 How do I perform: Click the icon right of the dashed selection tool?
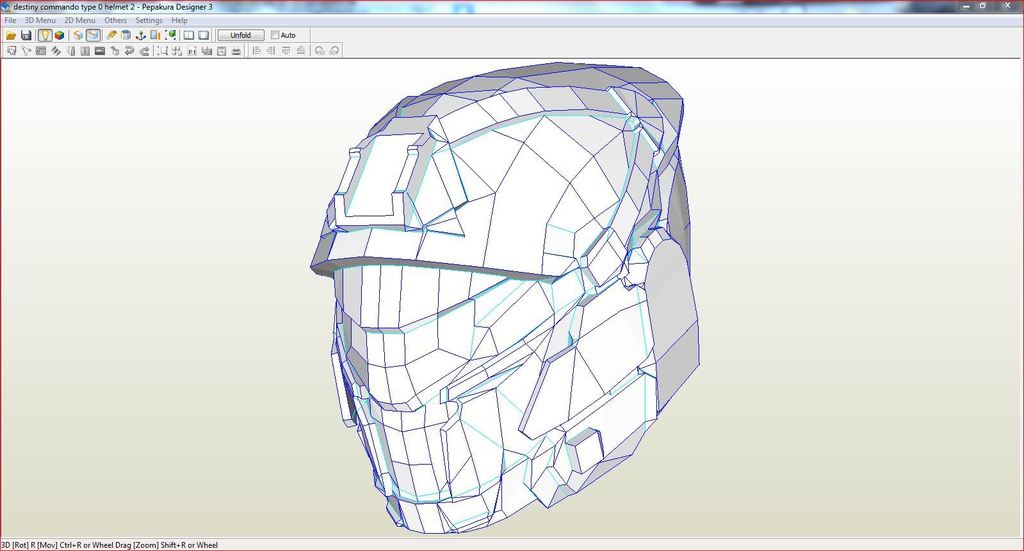pos(177,50)
